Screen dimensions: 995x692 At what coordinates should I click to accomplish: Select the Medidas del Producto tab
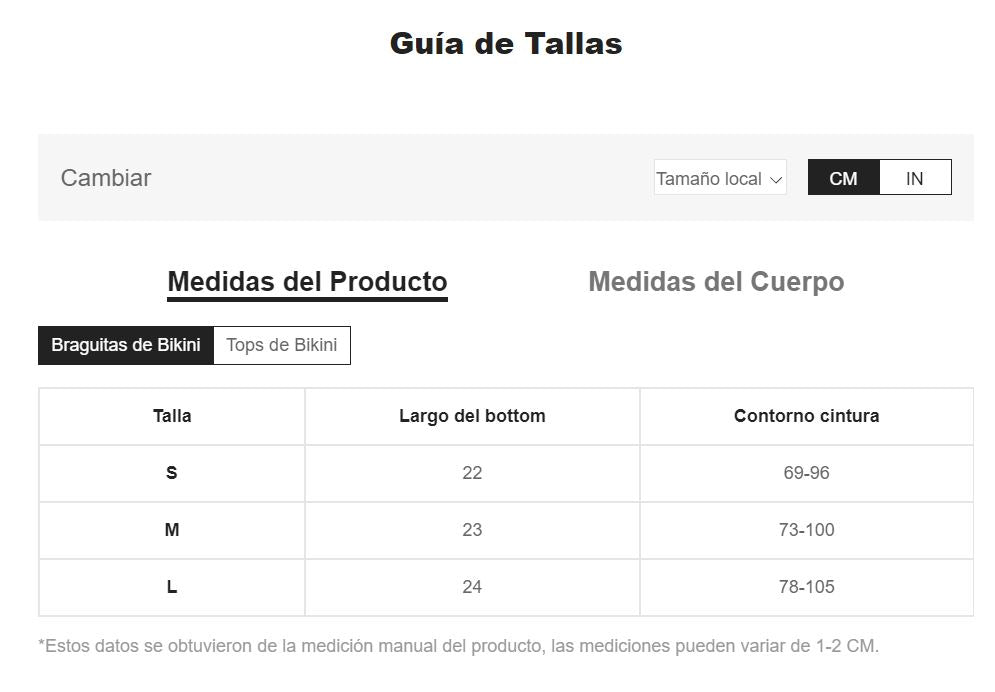coord(307,282)
